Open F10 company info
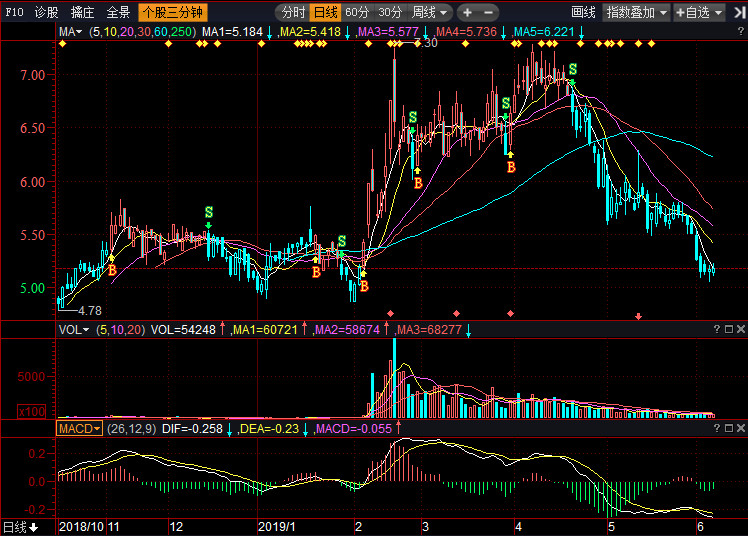 (x=14, y=12)
